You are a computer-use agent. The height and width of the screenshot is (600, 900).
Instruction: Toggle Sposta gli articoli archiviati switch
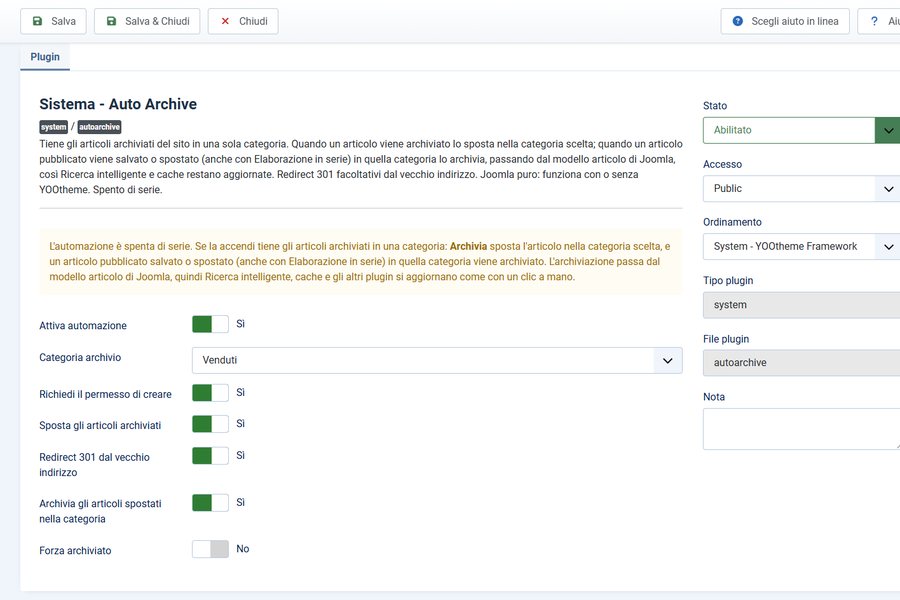pyautogui.click(x=210, y=424)
